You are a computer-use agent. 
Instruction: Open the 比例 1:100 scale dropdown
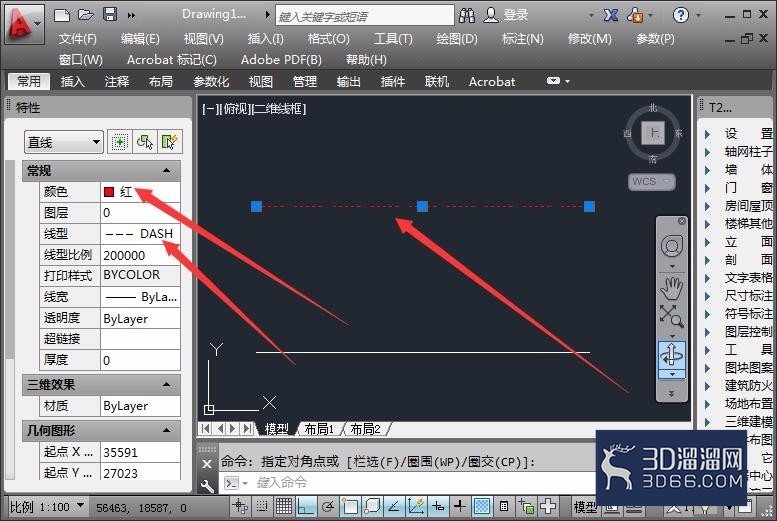(x=47, y=507)
